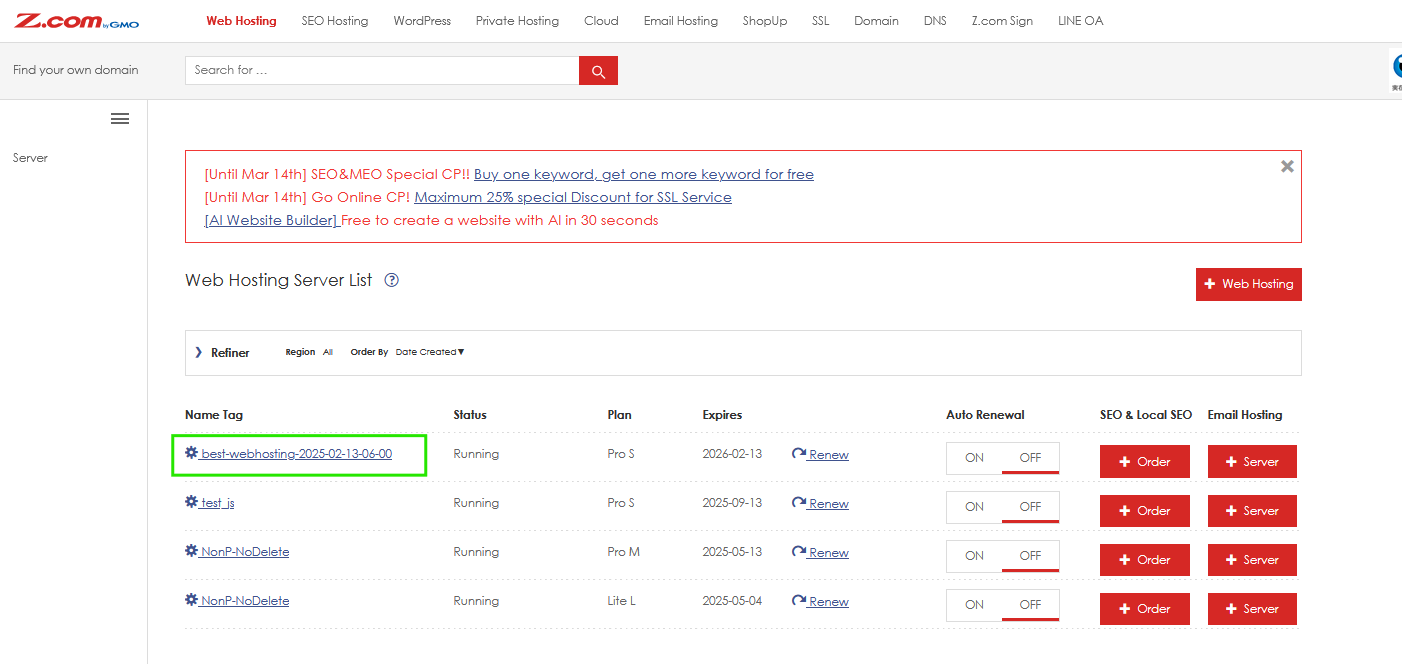Click the partially visible icon at the right edge of the header
1402x664 pixels.
pos(1396,71)
